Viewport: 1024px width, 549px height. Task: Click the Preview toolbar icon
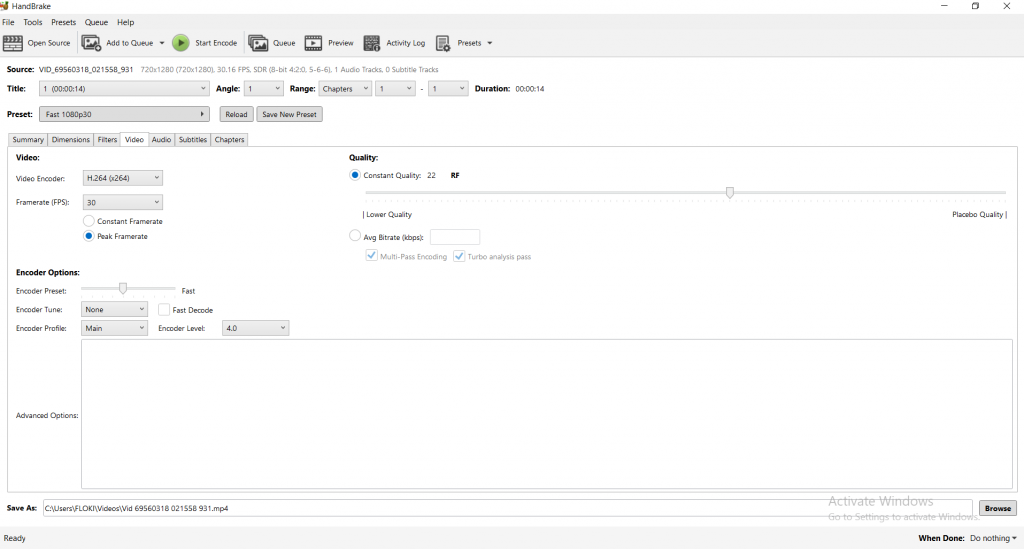(x=314, y=43)
